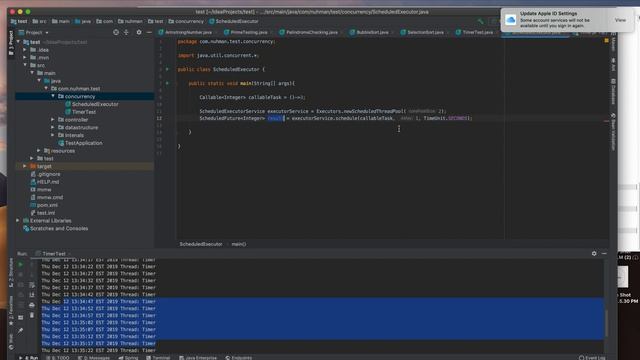Open the Project side tool window tab
The height and width of the screenshot is (360, 640).
click(x=11, y=43)
